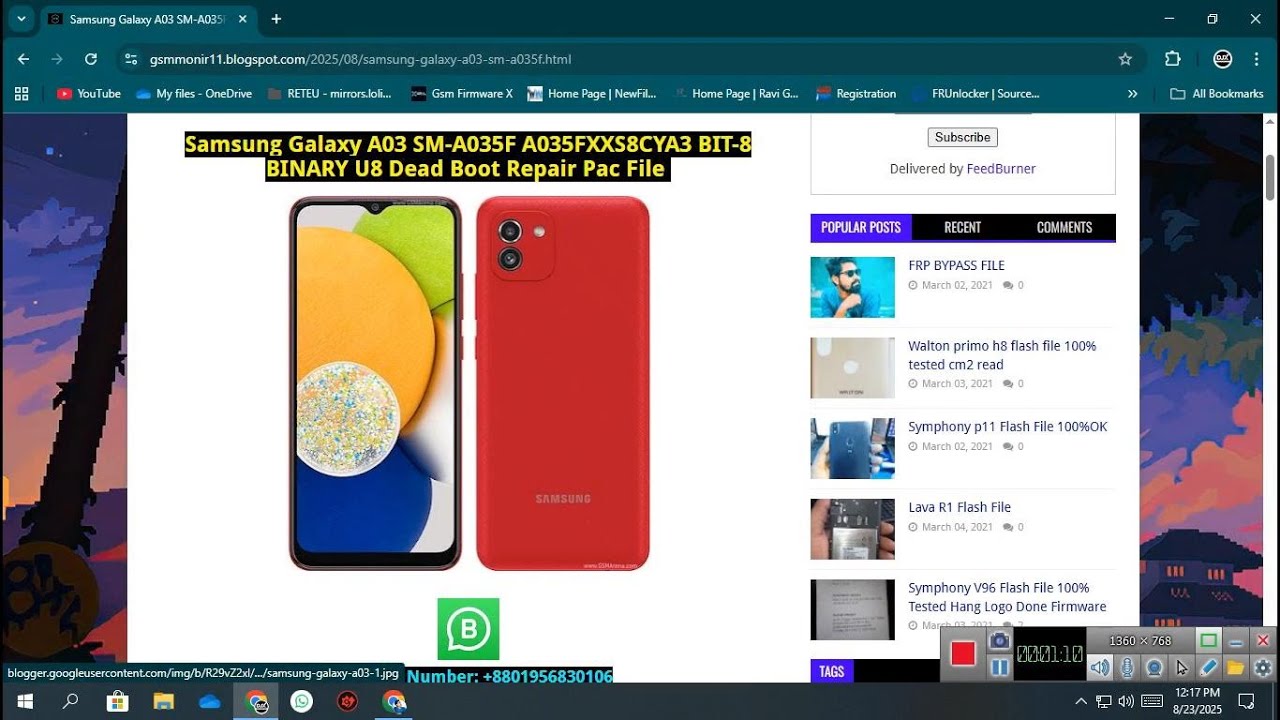Select the green capture region icon
1280x720 pixels.
point(1208,640)
